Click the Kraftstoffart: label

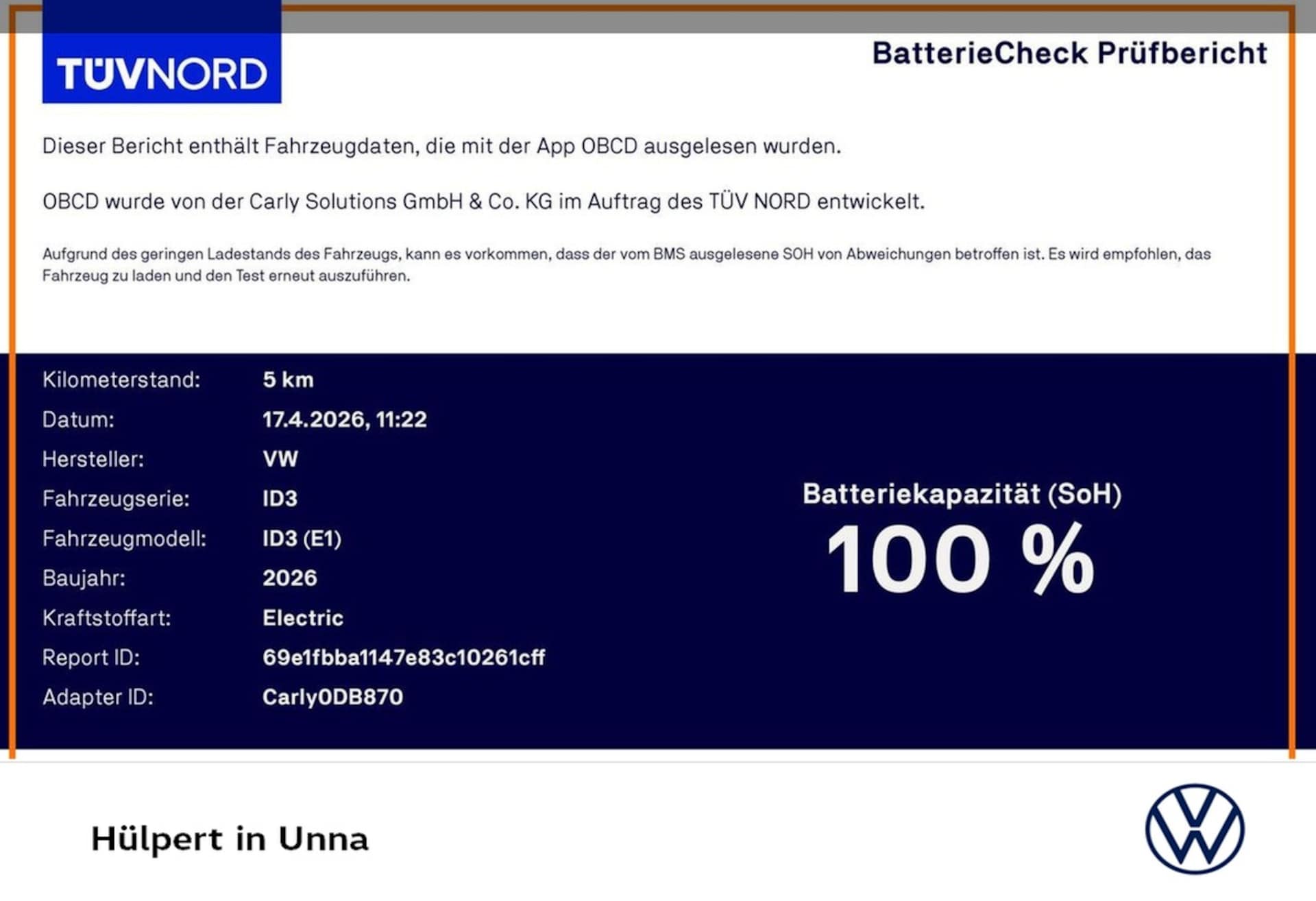pyautogui.click(x=106, y=617)
